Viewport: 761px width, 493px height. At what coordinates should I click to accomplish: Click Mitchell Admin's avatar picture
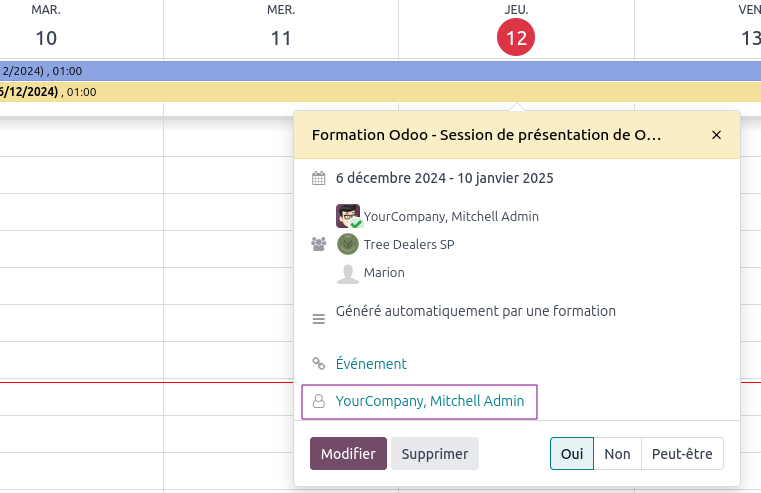348,216
